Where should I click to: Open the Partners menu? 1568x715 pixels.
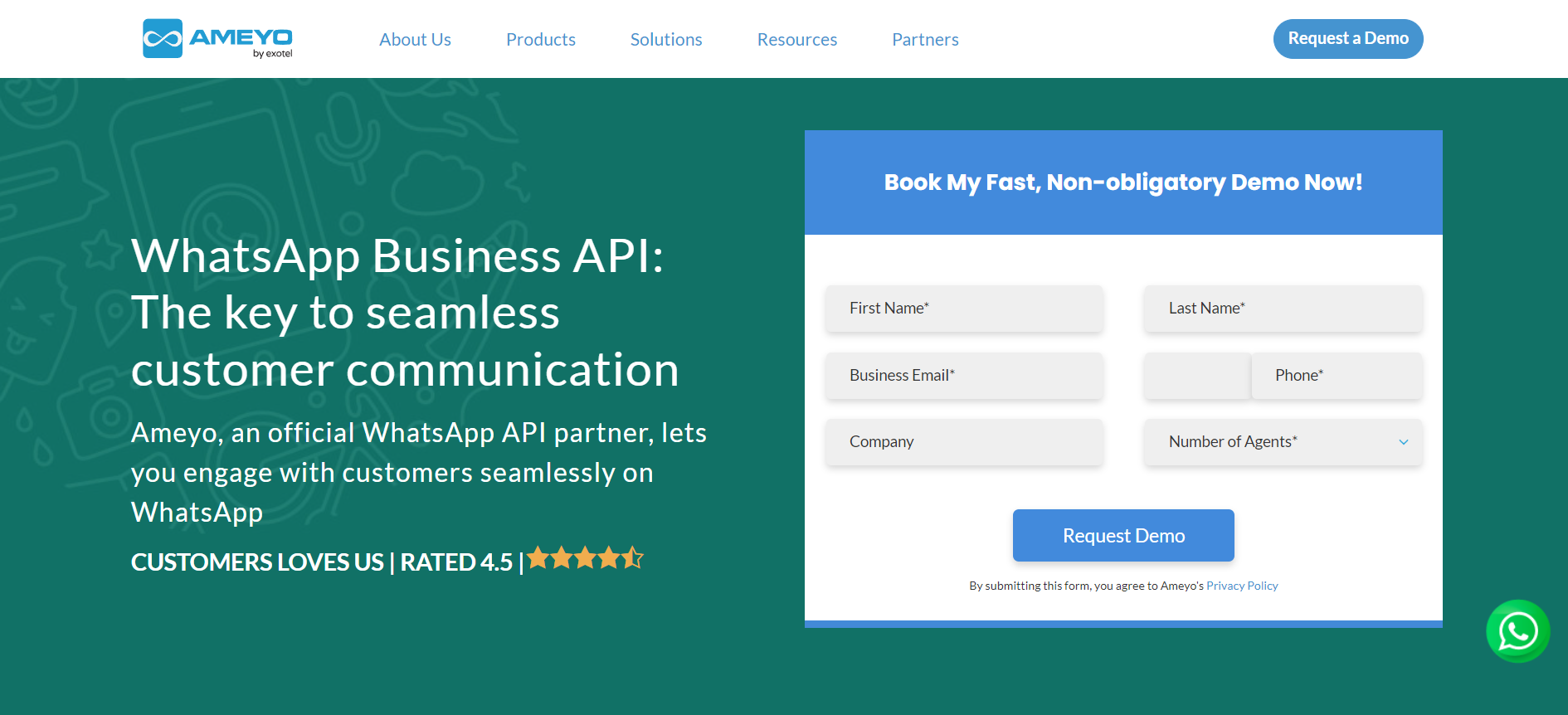925,39
